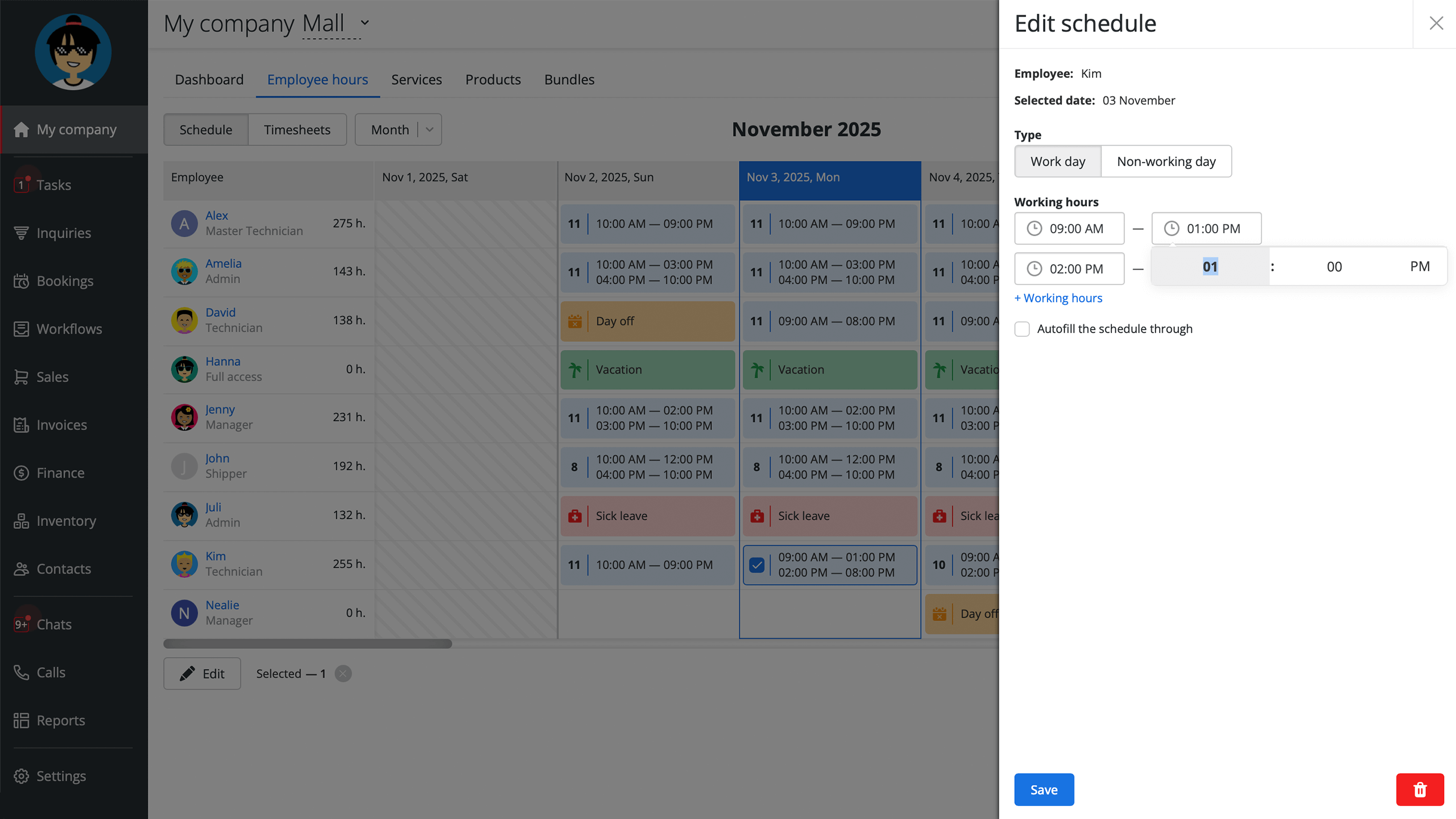Click the horizontal schedule scrollbar
This screenshot has width=1456, height=819.
click(x=307, y=644)
